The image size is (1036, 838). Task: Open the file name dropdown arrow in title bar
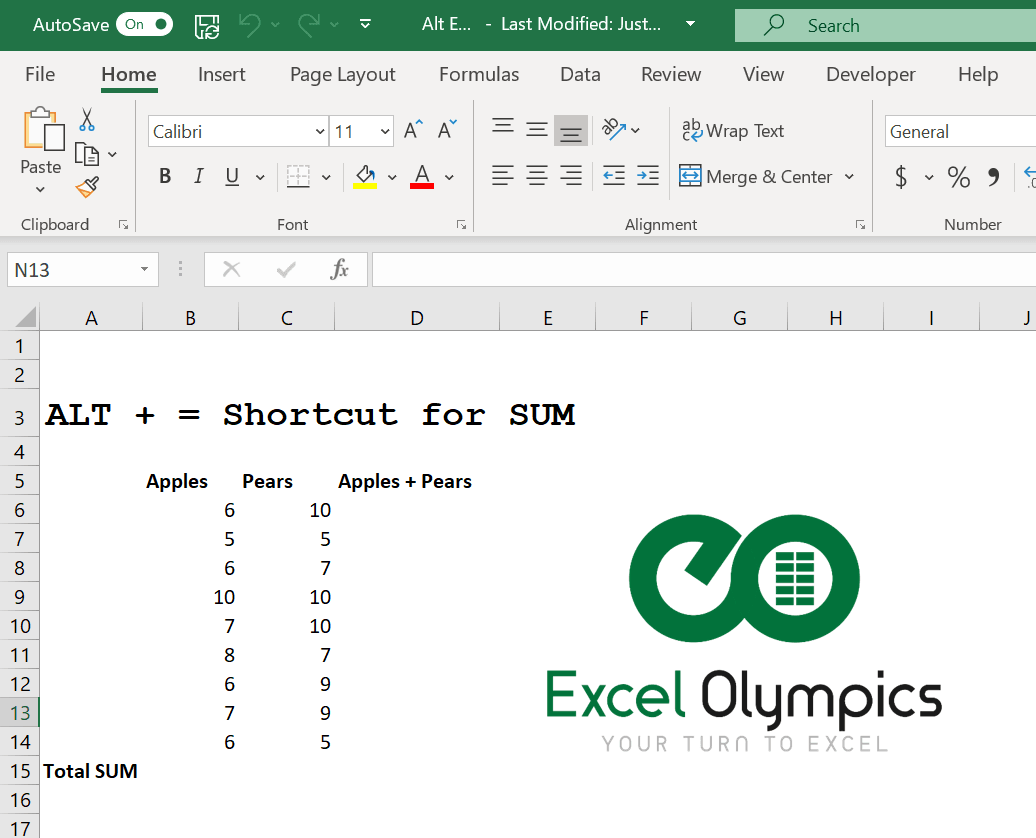[690, 24]
